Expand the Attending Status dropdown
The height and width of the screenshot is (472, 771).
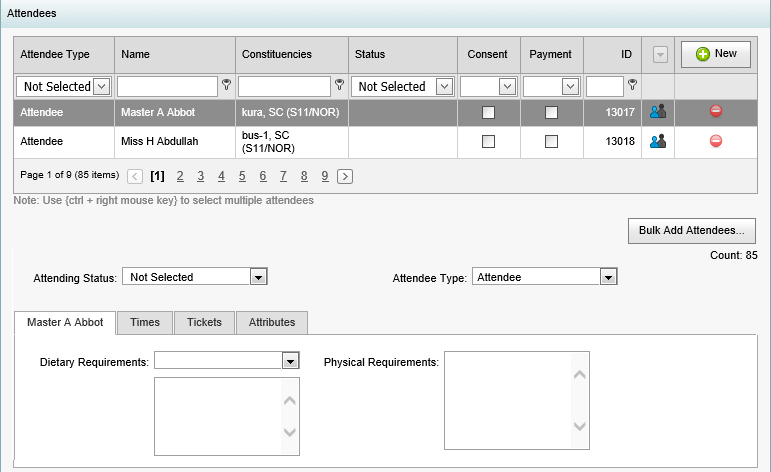pos(259,277)
